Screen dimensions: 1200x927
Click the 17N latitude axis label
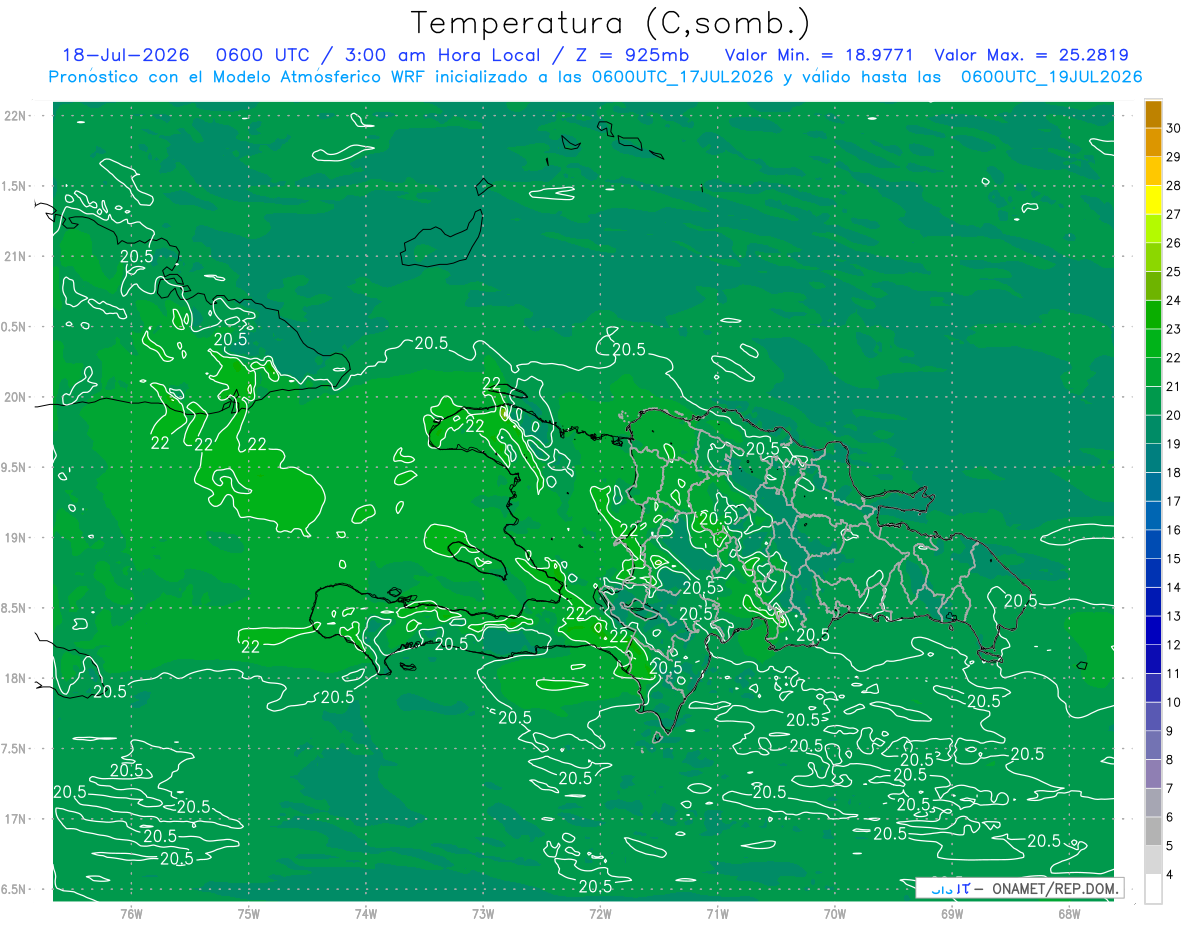[17, 819]
